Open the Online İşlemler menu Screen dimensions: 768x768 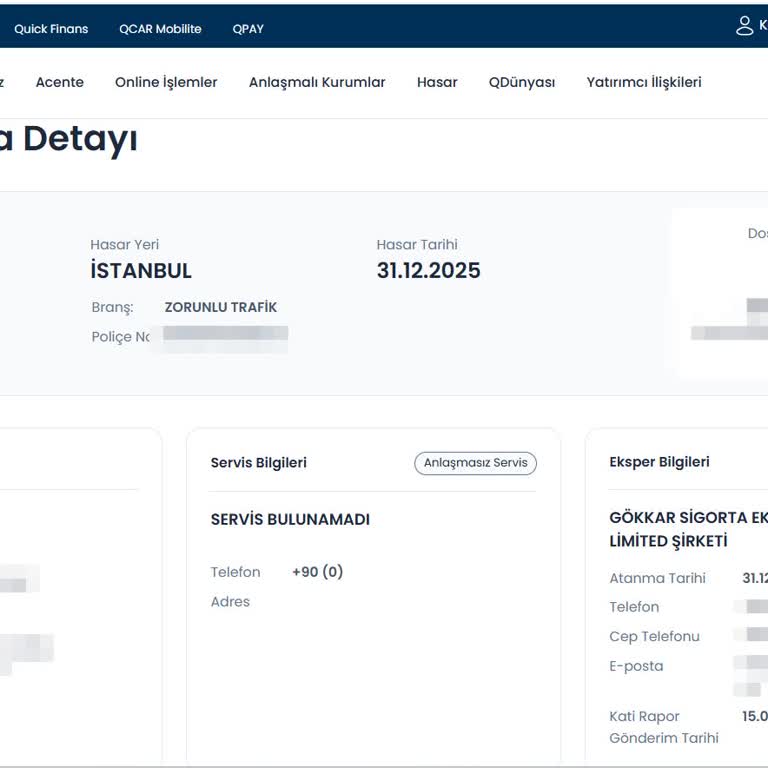pos(166,82)
